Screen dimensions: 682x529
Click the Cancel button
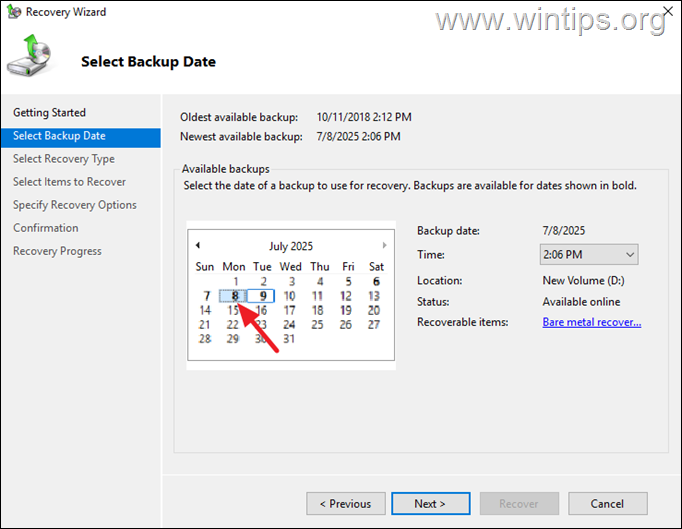608,504
